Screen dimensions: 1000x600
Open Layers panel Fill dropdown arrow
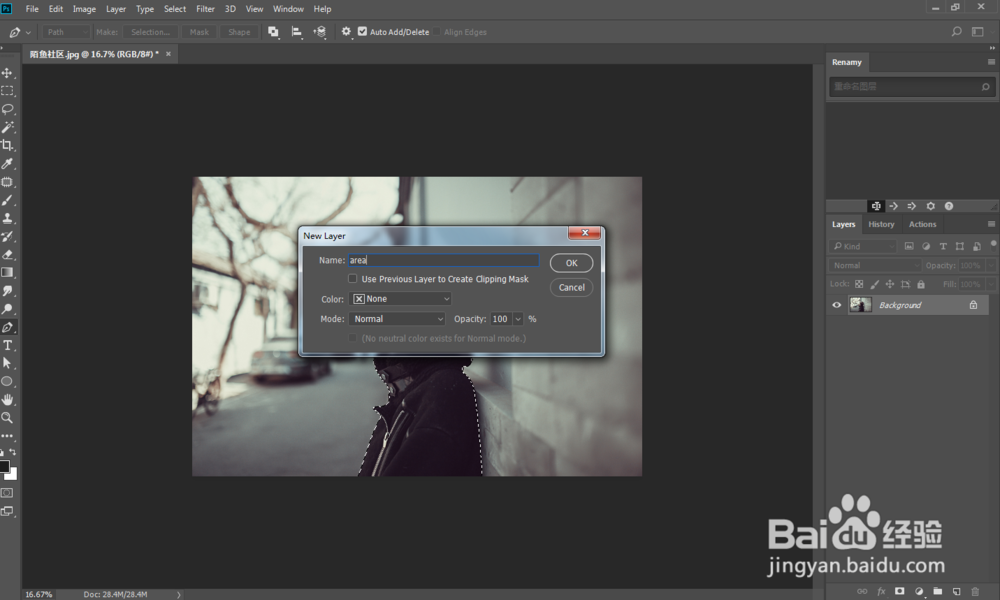[992, 284]
